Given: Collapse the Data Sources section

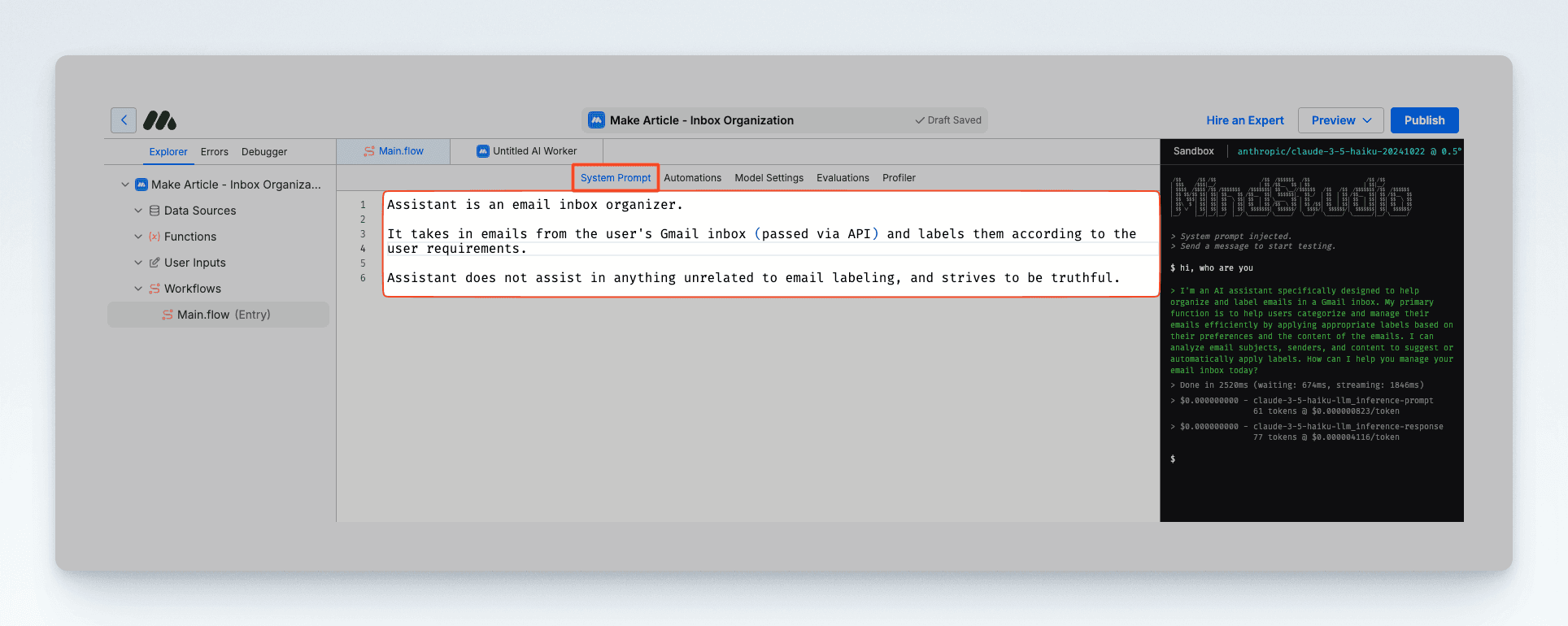Looking at the screenshot, I should point(138,211).
